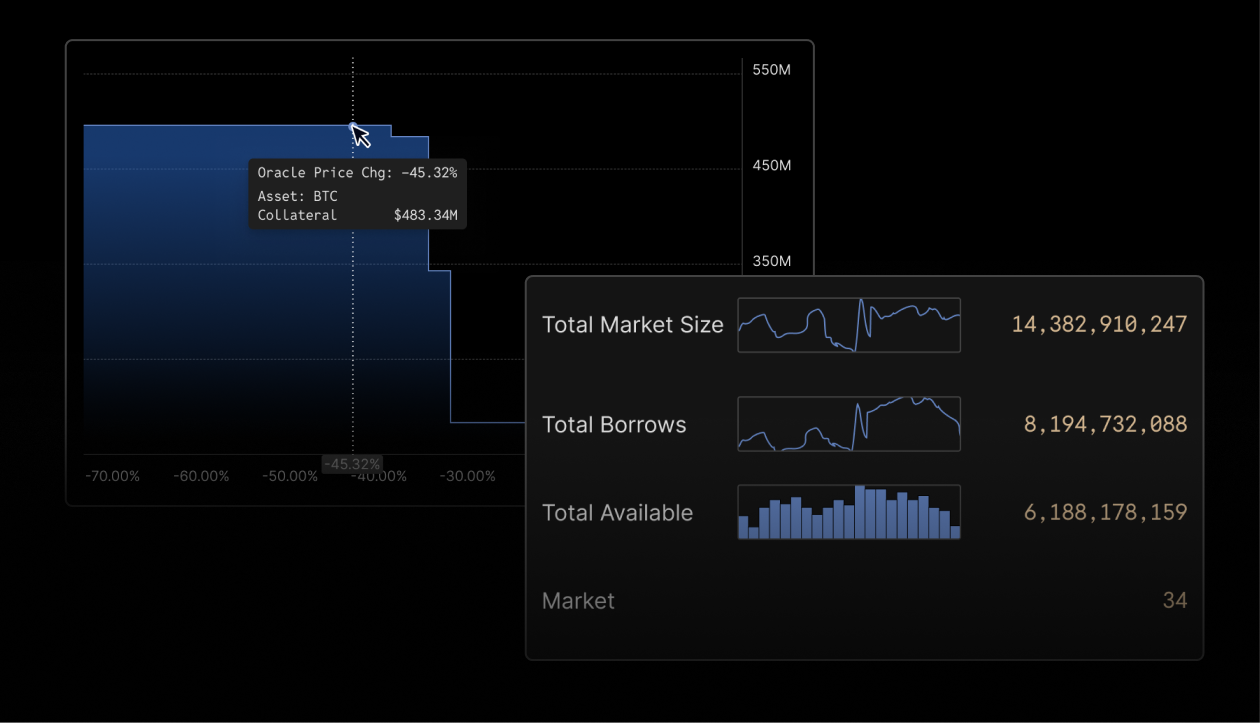
Task: Click the Market count 34
Action: coord(1175,601)
